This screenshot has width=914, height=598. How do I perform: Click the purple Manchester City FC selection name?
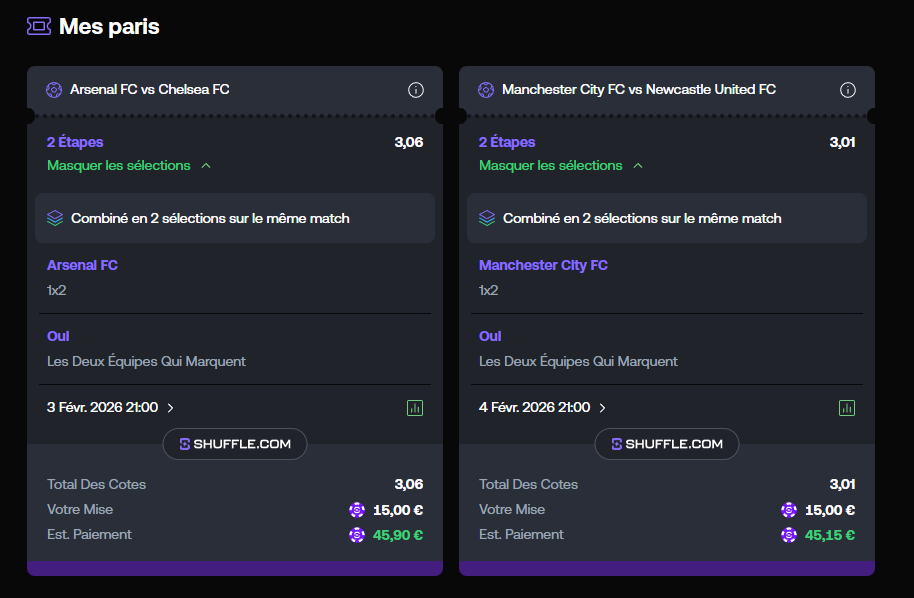pyautogui.click(x=543, y=265)
